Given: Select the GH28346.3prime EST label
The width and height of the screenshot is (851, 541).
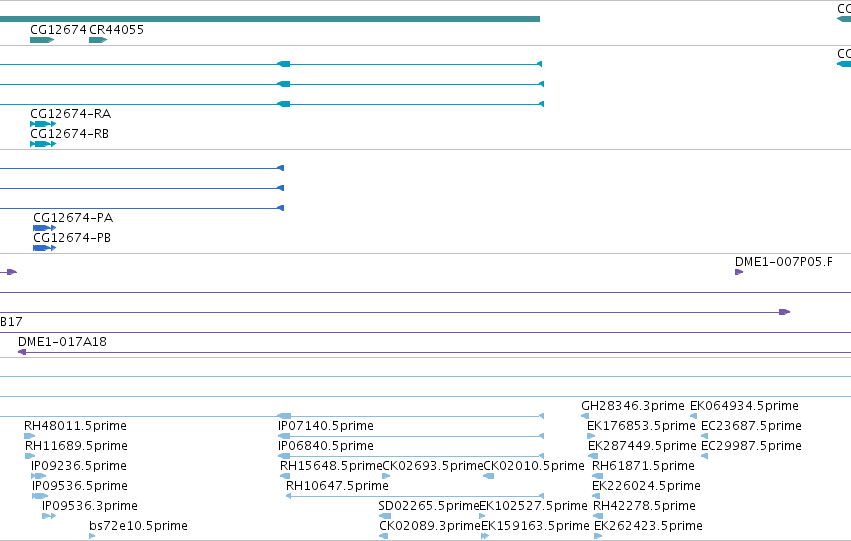Looking at the screenshot, I should [633, 406].
